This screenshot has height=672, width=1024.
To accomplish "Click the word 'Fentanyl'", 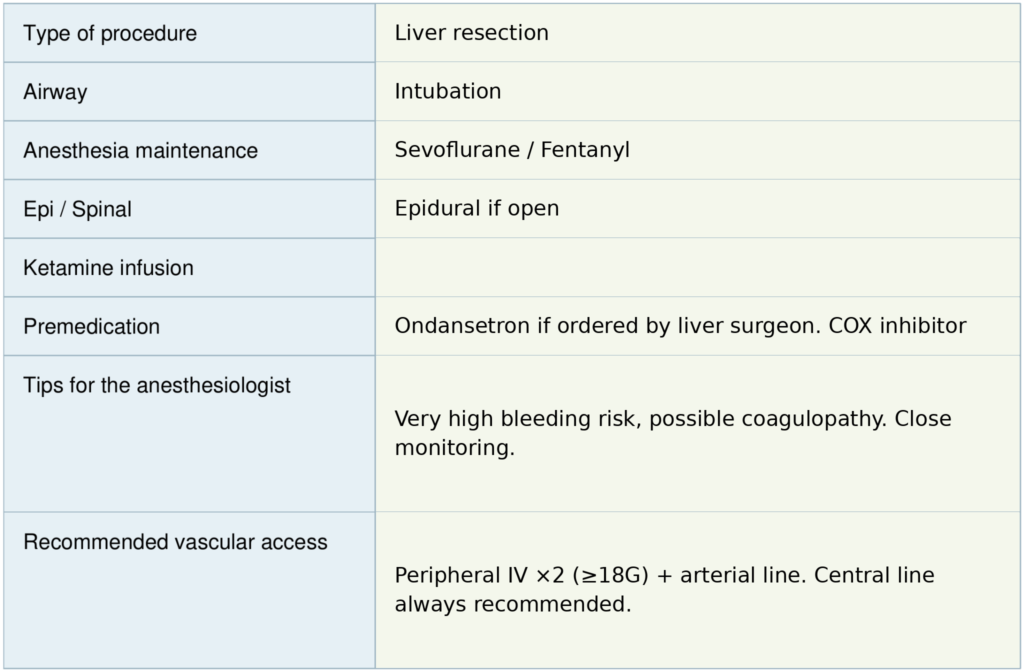I will 585,150.
